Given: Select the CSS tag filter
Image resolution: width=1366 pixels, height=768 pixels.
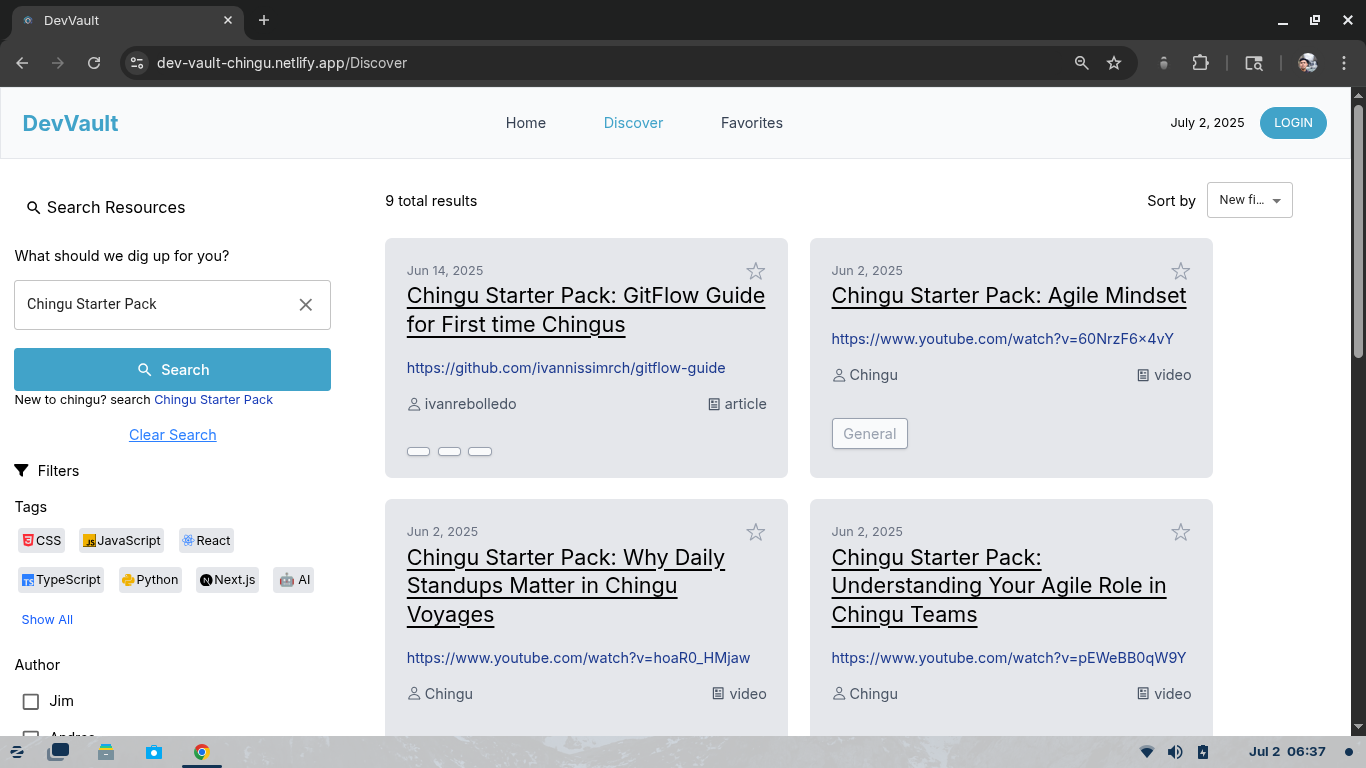Looking at the screenshot, I should [42, 541].
